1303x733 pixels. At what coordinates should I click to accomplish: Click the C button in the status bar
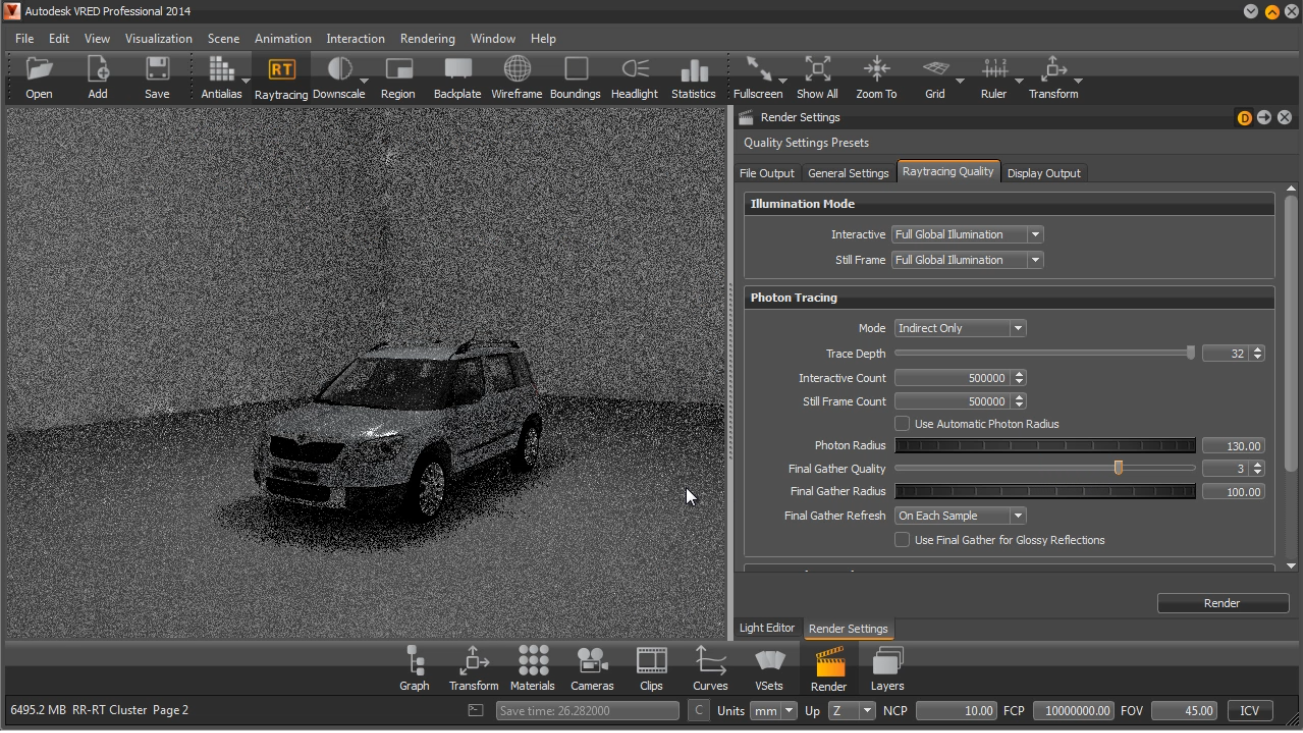point(699,711)
